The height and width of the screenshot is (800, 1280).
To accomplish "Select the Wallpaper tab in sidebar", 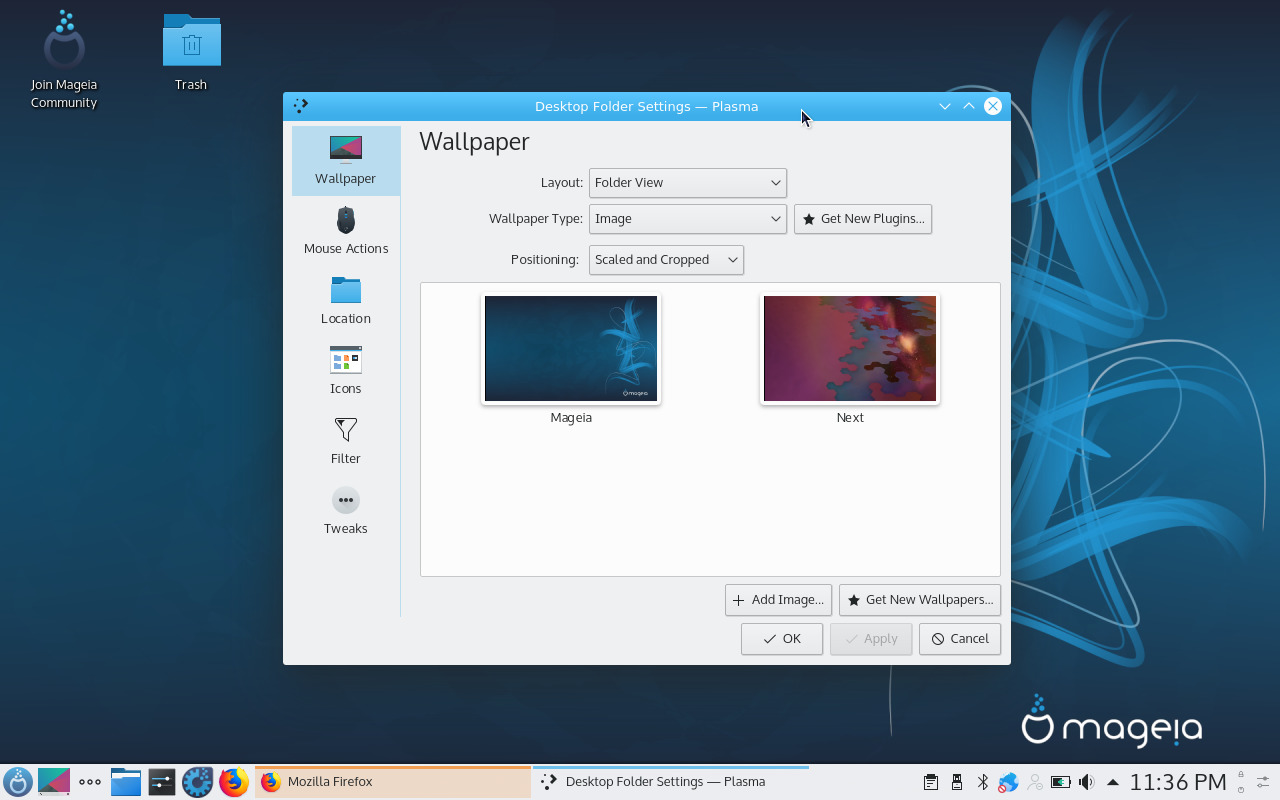I will pyautogui.click(x=346, y=161).
